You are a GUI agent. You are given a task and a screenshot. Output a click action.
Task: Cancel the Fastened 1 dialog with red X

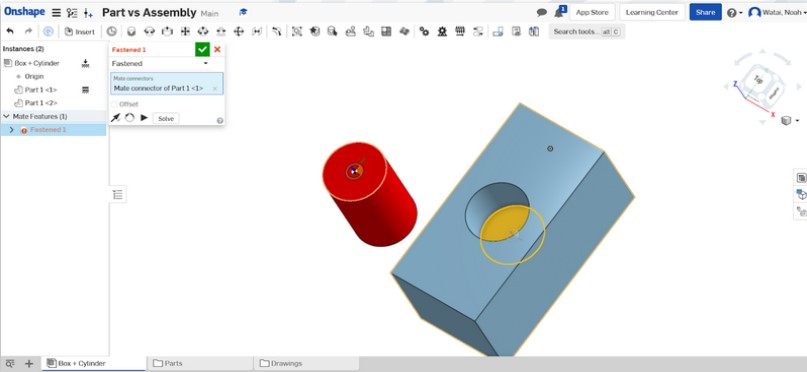pos(217,49)
